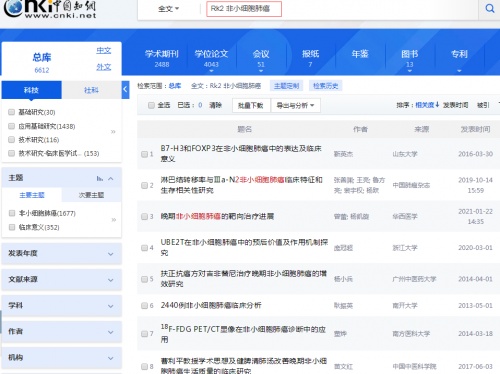Tick the 全选 select-all checkbox
The image size is (500, 374).
click(x=151, y=105)
